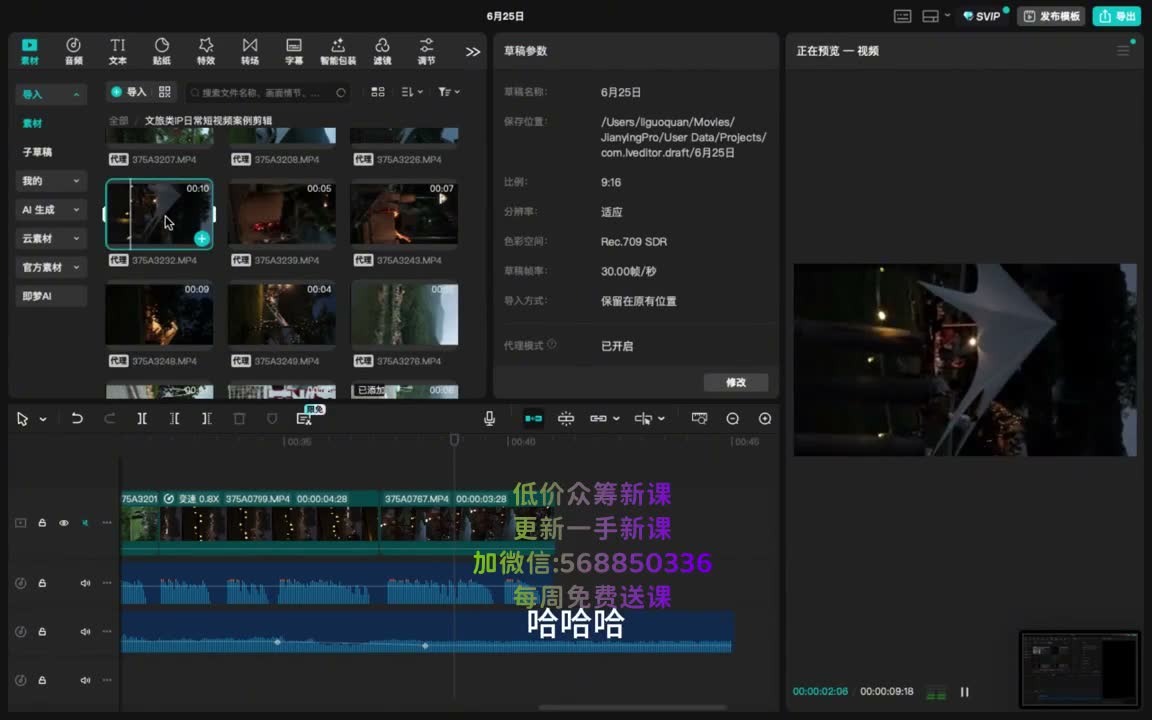Trim left of the playhead
The width and height of the screenshot is (1152, 720).
tap(174, 419)
